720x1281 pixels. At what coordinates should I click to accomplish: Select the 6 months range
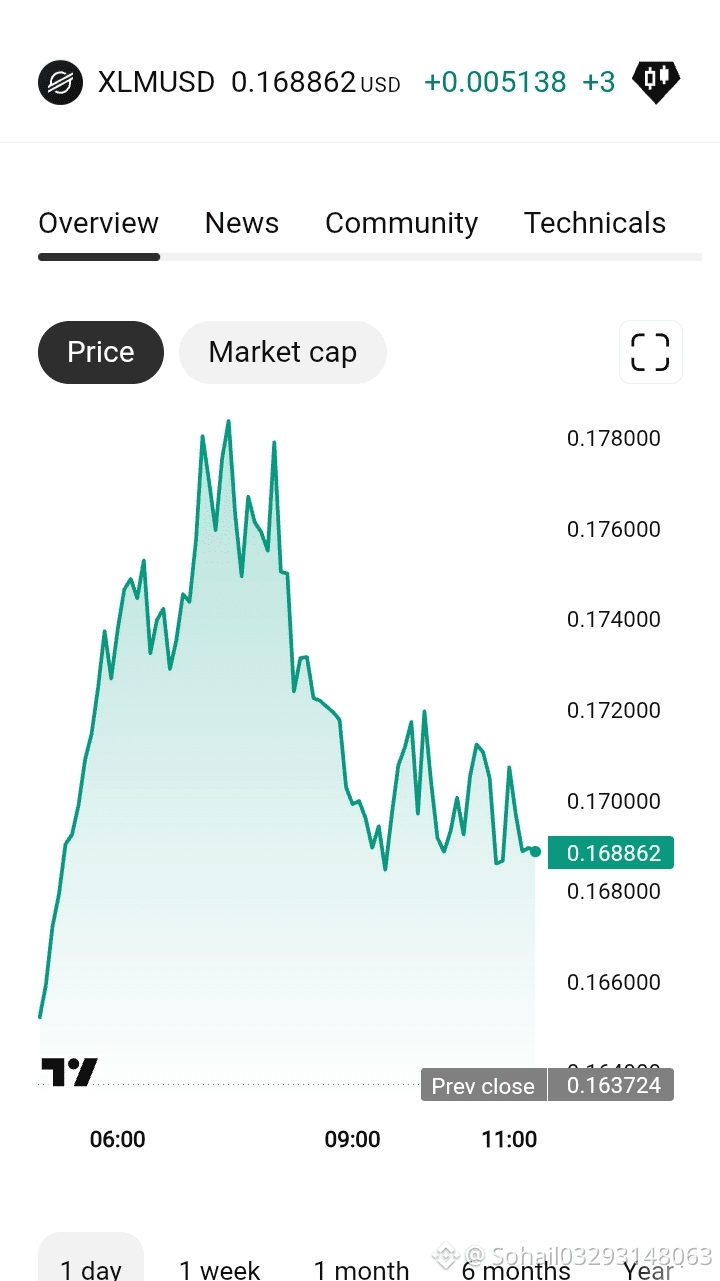(x=516, y=1268)
